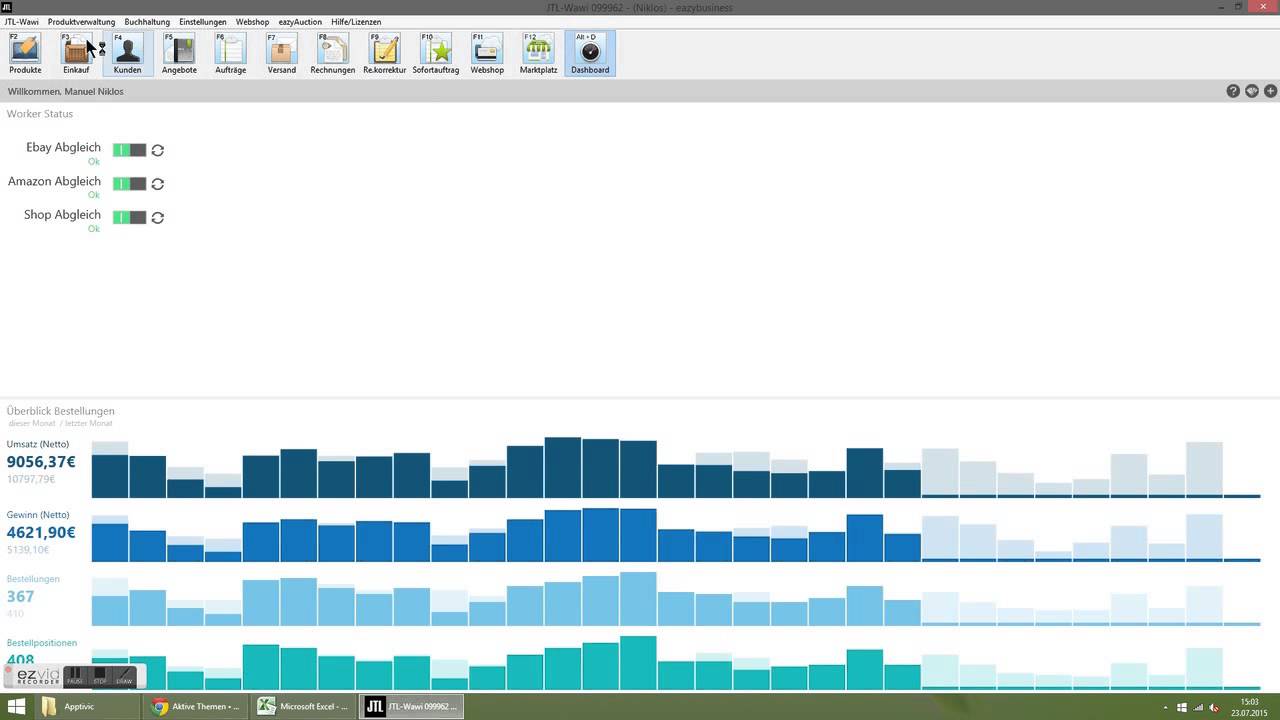Show hidden system tray icons
Image resolution: width=1280 pixels, height=720 pixels.
1167,707
